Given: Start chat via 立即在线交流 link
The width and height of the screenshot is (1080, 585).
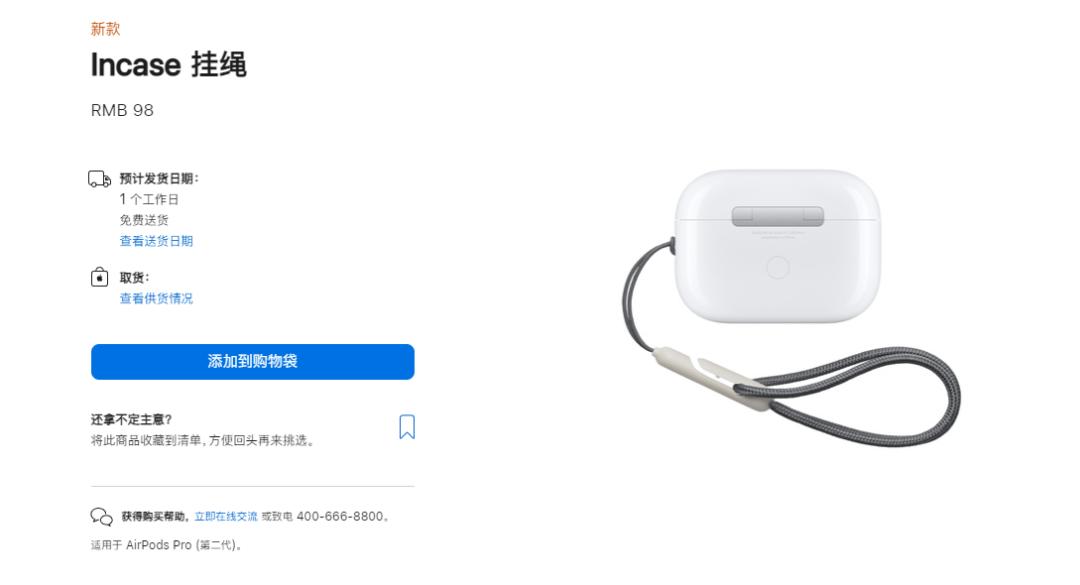Looking at the screenshot, I should coord(226,516).
